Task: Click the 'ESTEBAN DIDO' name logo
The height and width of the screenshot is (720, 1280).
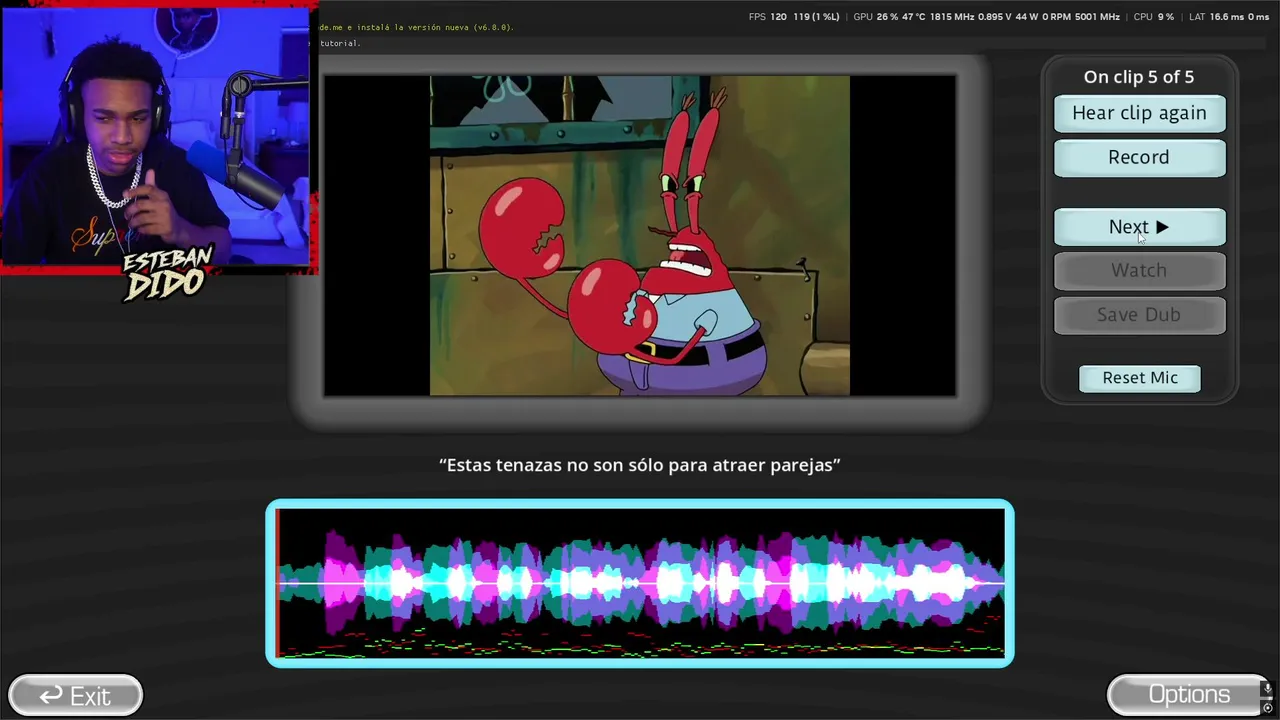Action: tap(167, 272)
